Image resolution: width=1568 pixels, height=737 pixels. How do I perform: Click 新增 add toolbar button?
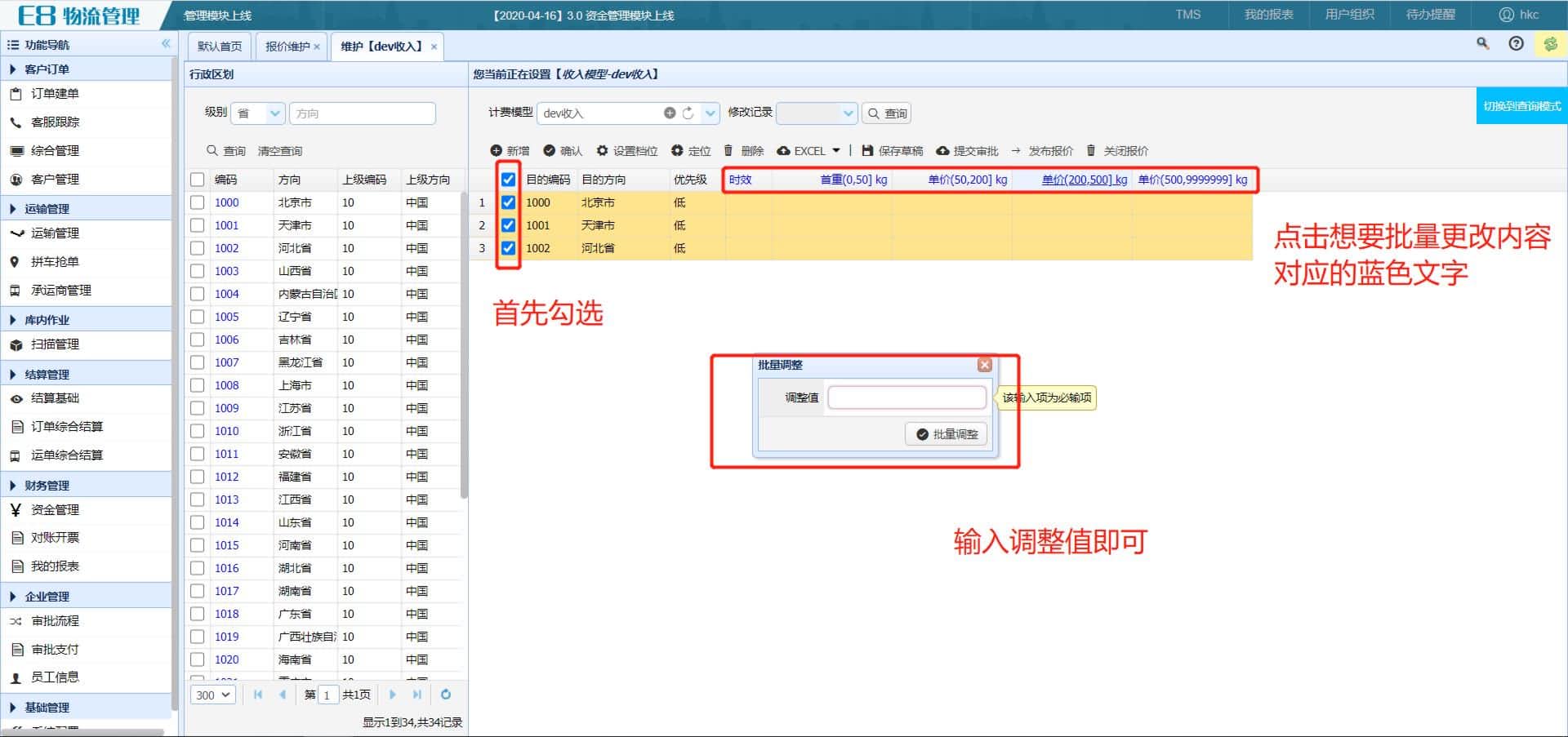click(510, 151)
